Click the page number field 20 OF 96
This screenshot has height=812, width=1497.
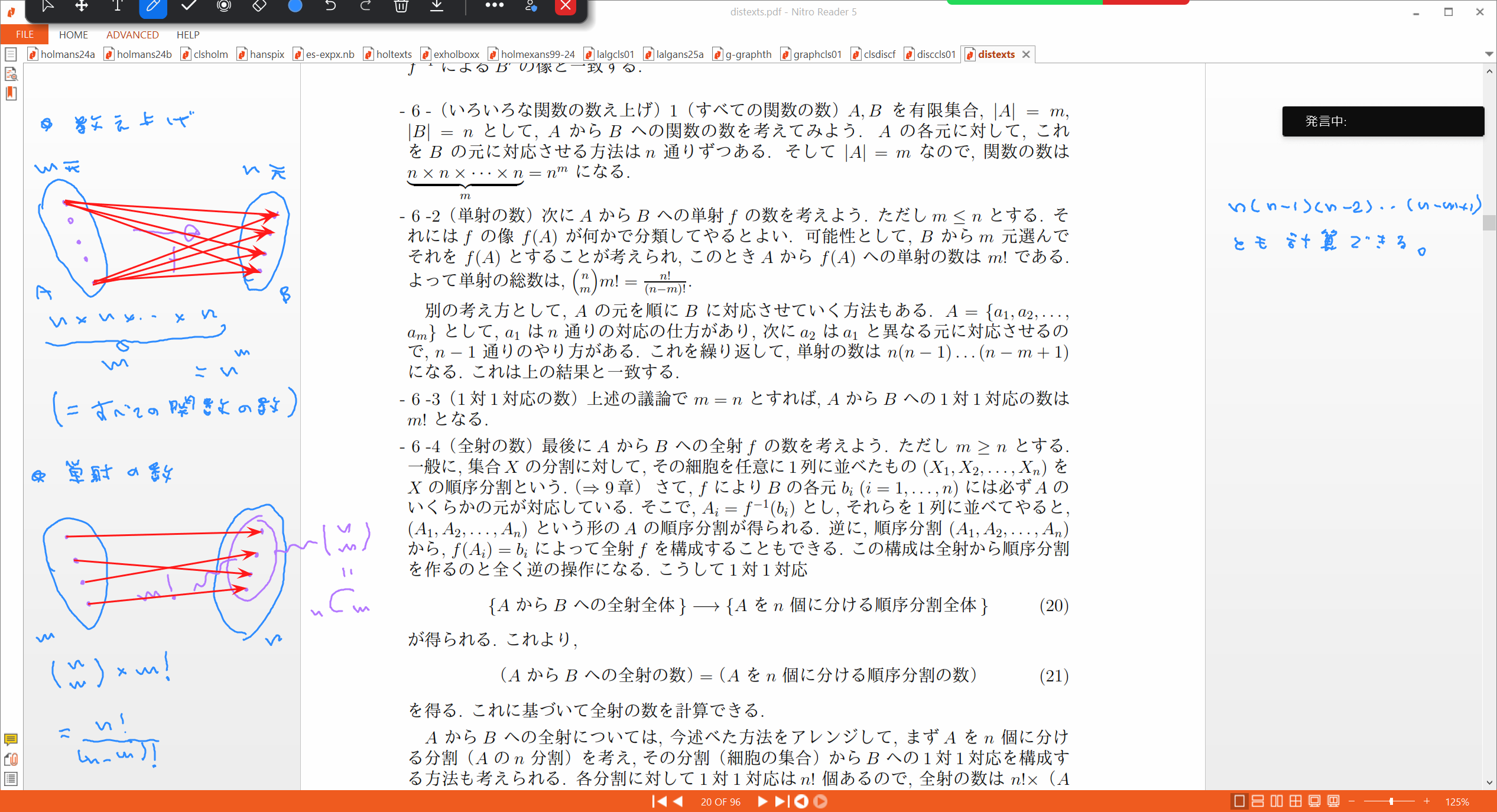[x=720, y=802]
